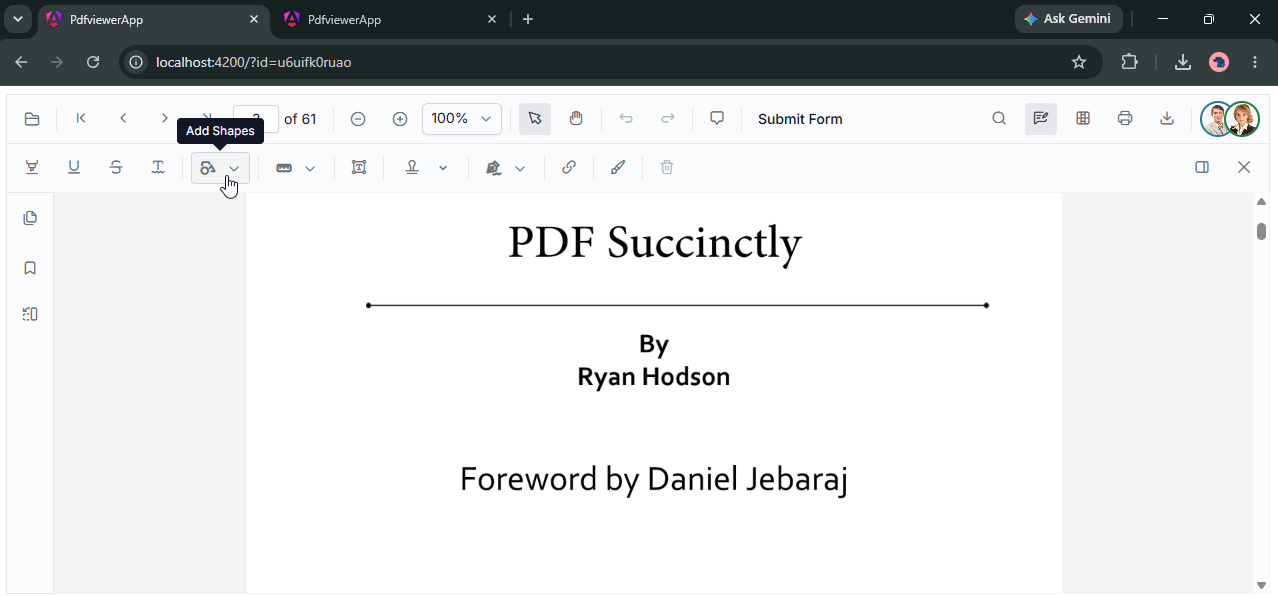Open page thumbnails panel
1278x596 pixels.
pos(30,218)
